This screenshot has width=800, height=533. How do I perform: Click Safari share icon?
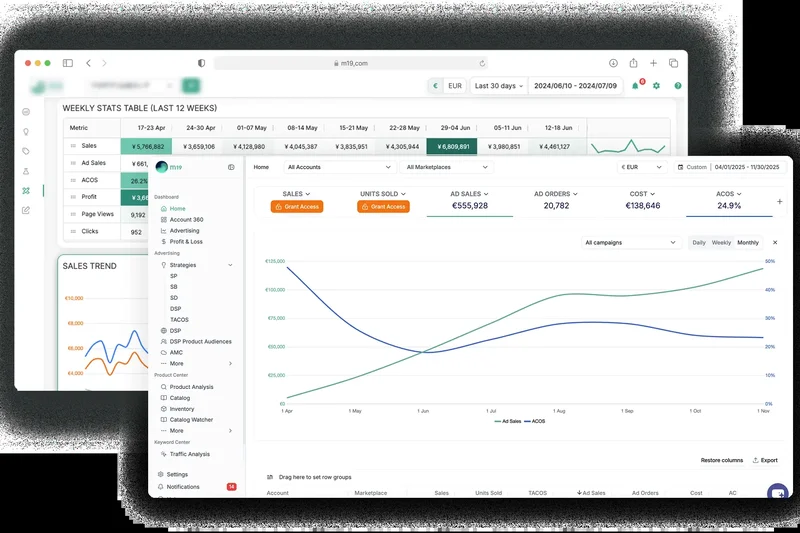click(633, 63)
